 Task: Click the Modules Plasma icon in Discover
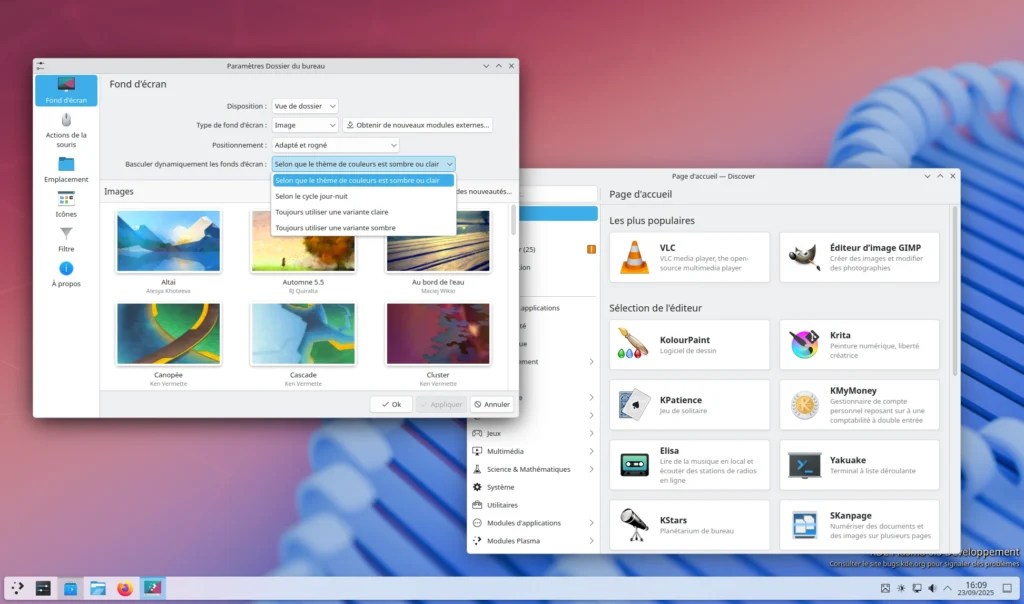[x=477, y=541]
